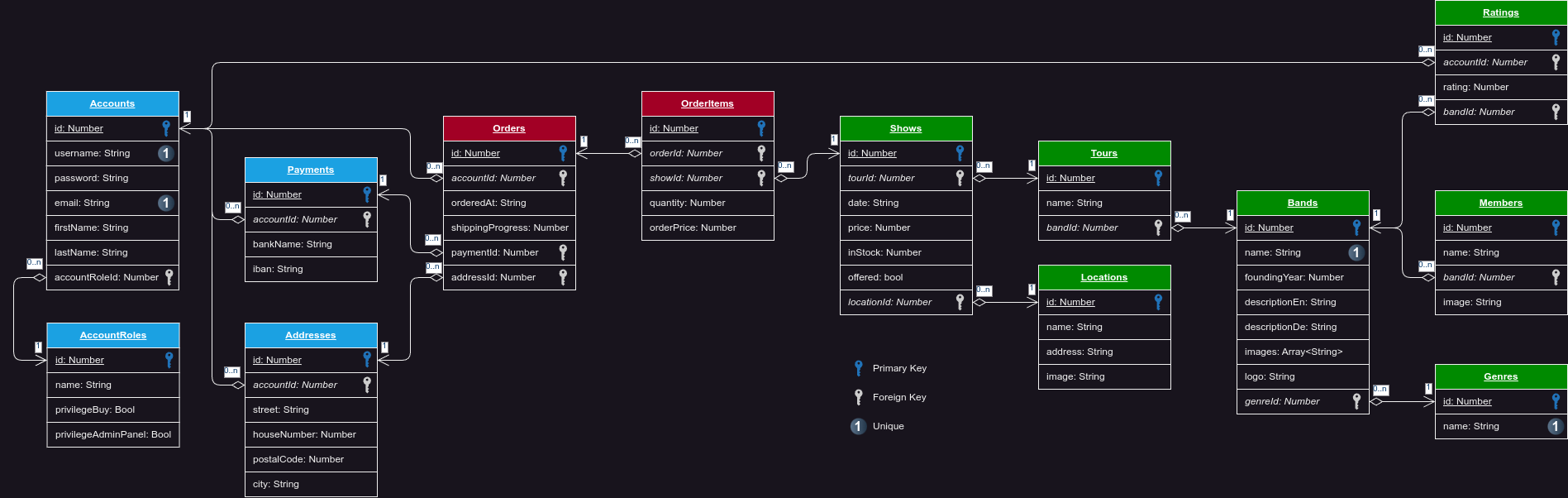The image size is (1568, 498).
Task: Click the Shows table header
Action: coord(906,128)
